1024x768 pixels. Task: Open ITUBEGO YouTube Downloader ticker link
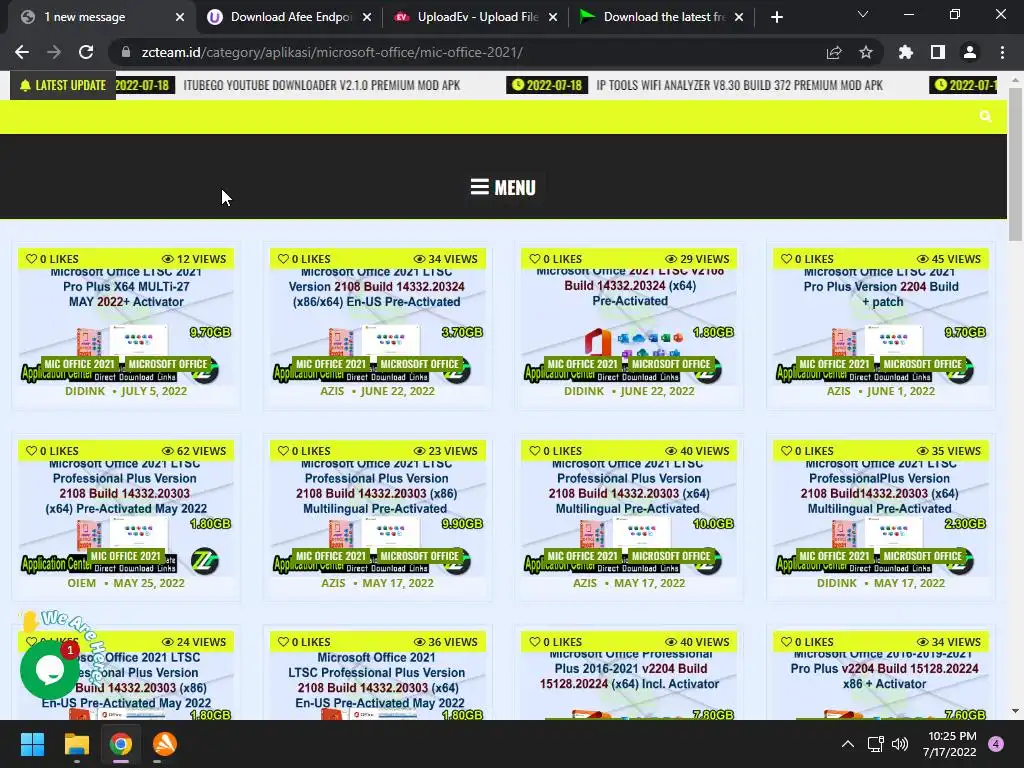(x=322, y=85)
